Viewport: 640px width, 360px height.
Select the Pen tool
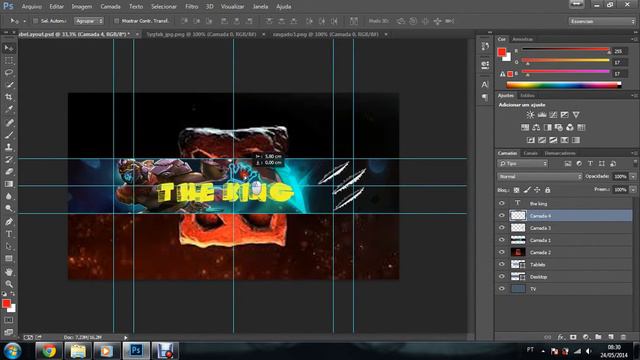click(x=9, y=222)
